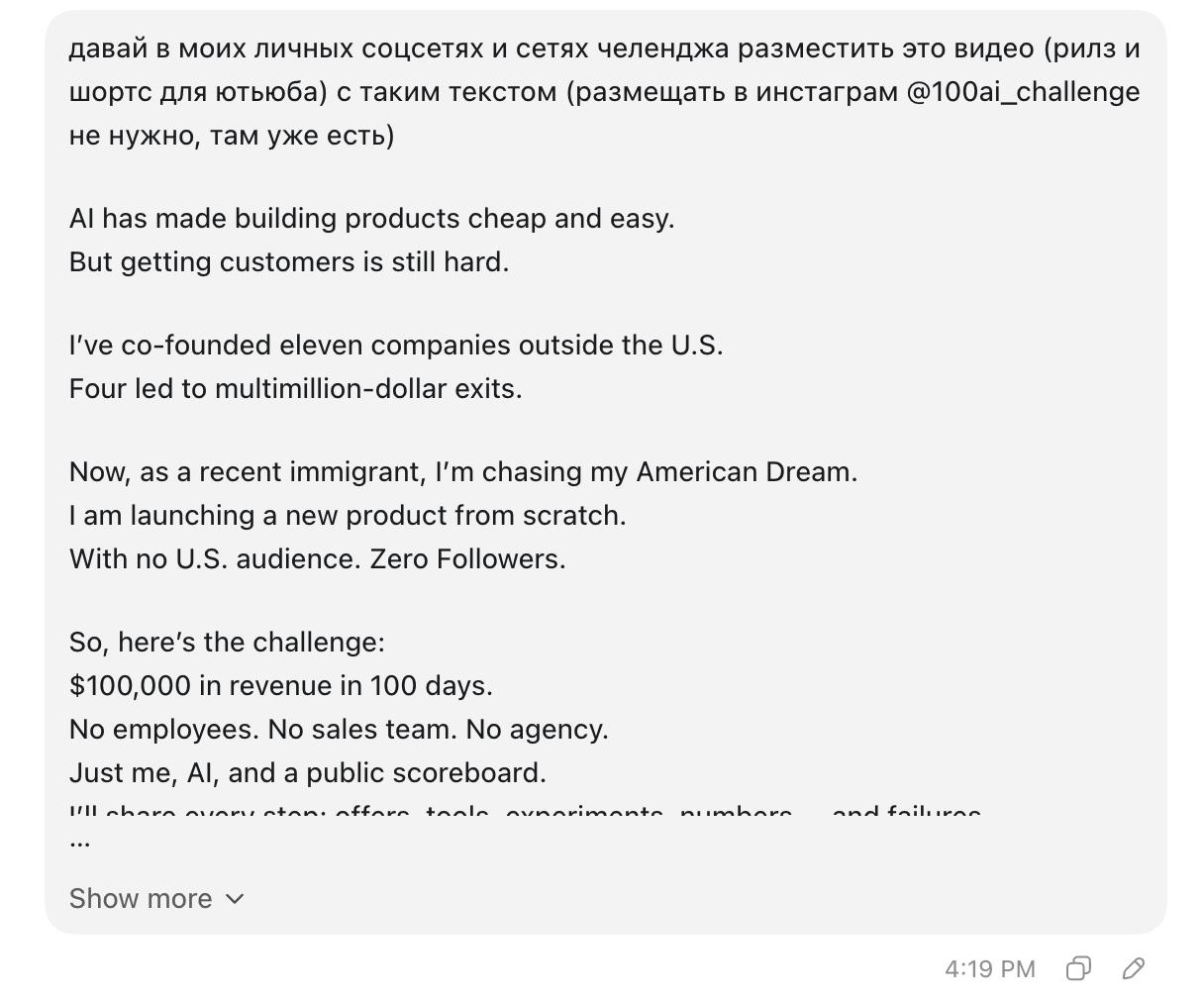The height and width of the screenshot is (1000, 1204).
Task: Click the first Russian line starting with "давай"
Action: point(605,49)
